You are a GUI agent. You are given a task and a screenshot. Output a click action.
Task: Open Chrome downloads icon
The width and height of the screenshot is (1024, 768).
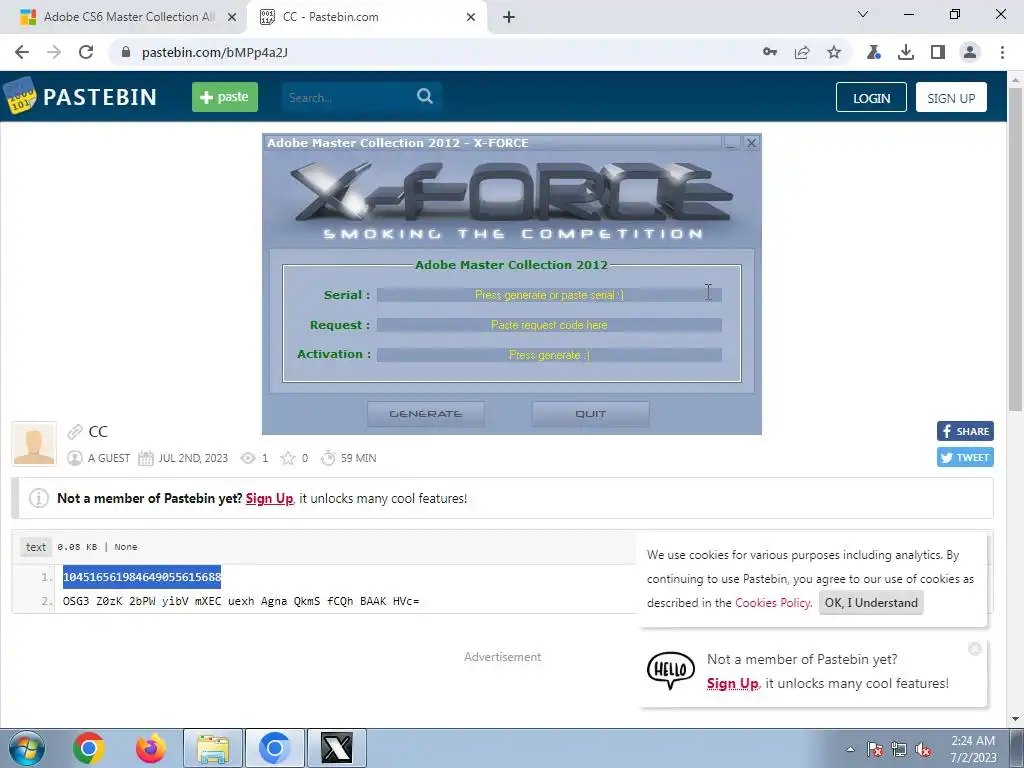pyautogui.click(x=906, y=52)
